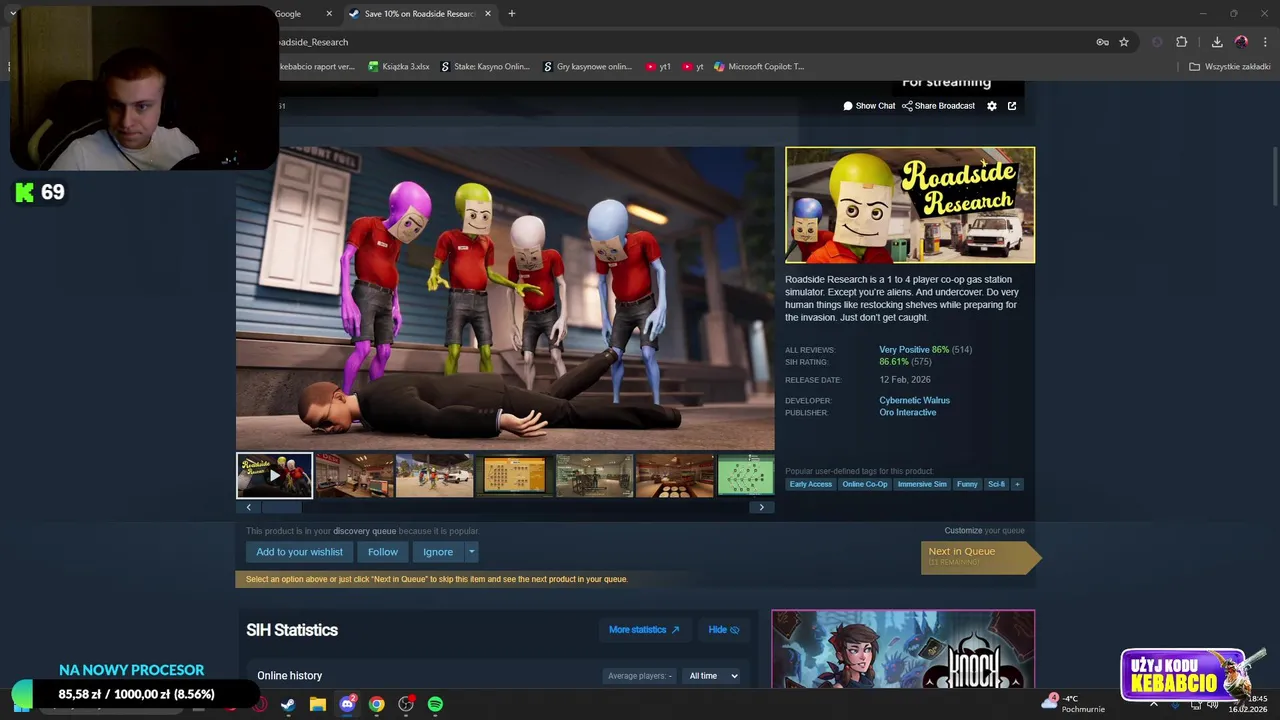The image size is (1280, 720).
Task: Open Chrome extensions puzzle icon
Action: click(x=1182, y=42)
